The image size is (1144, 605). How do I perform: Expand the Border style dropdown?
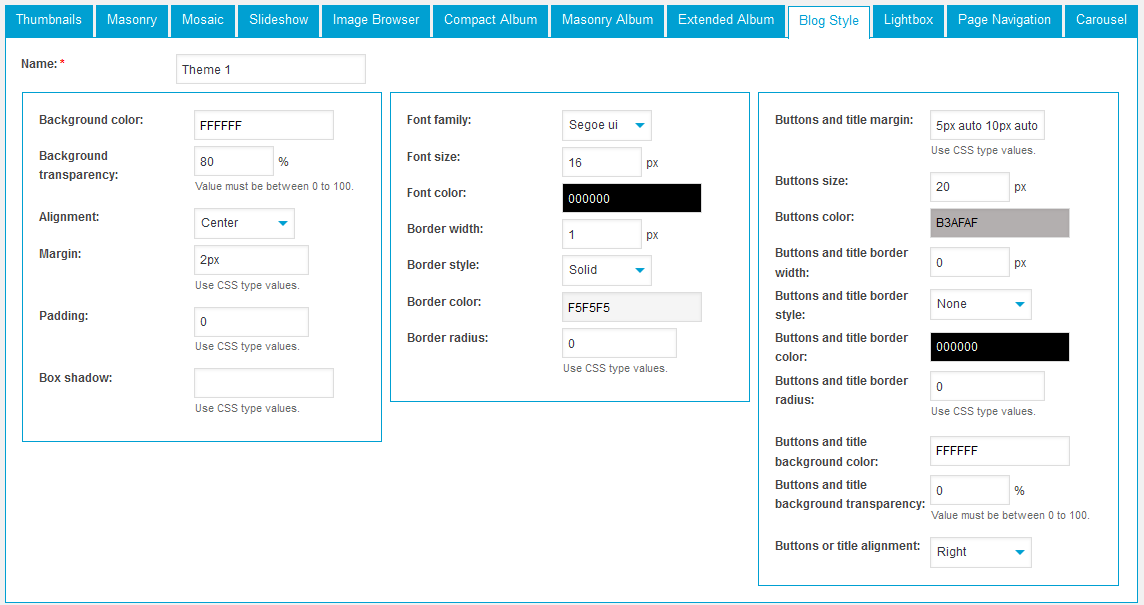point(606,270)
